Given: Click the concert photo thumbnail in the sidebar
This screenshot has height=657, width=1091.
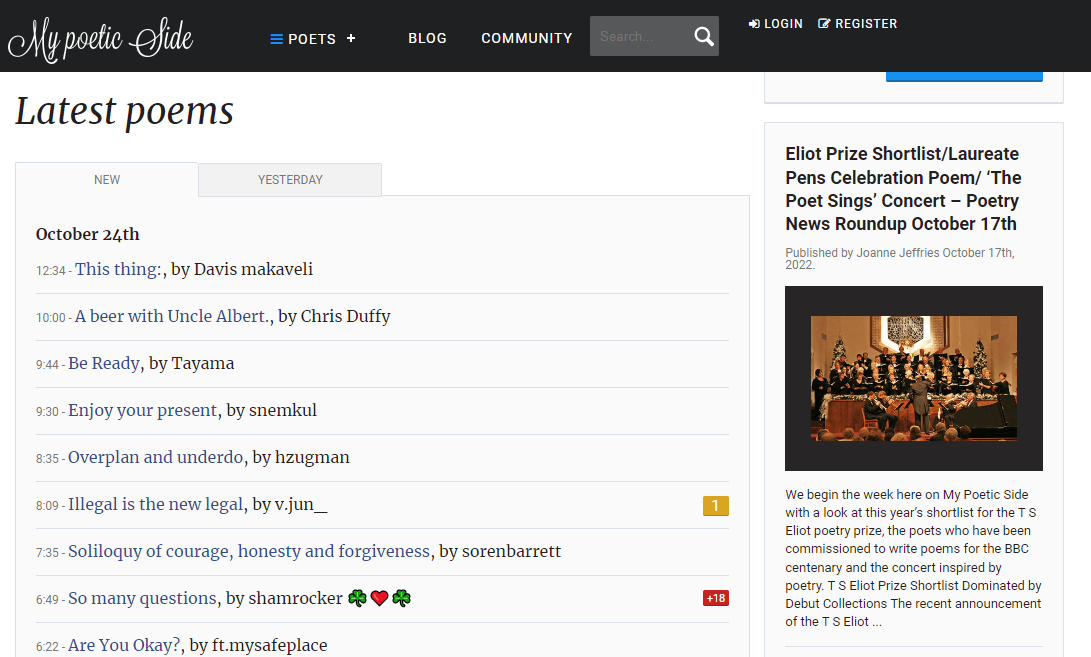Looking at the screenshot, I should coord(913,378).
